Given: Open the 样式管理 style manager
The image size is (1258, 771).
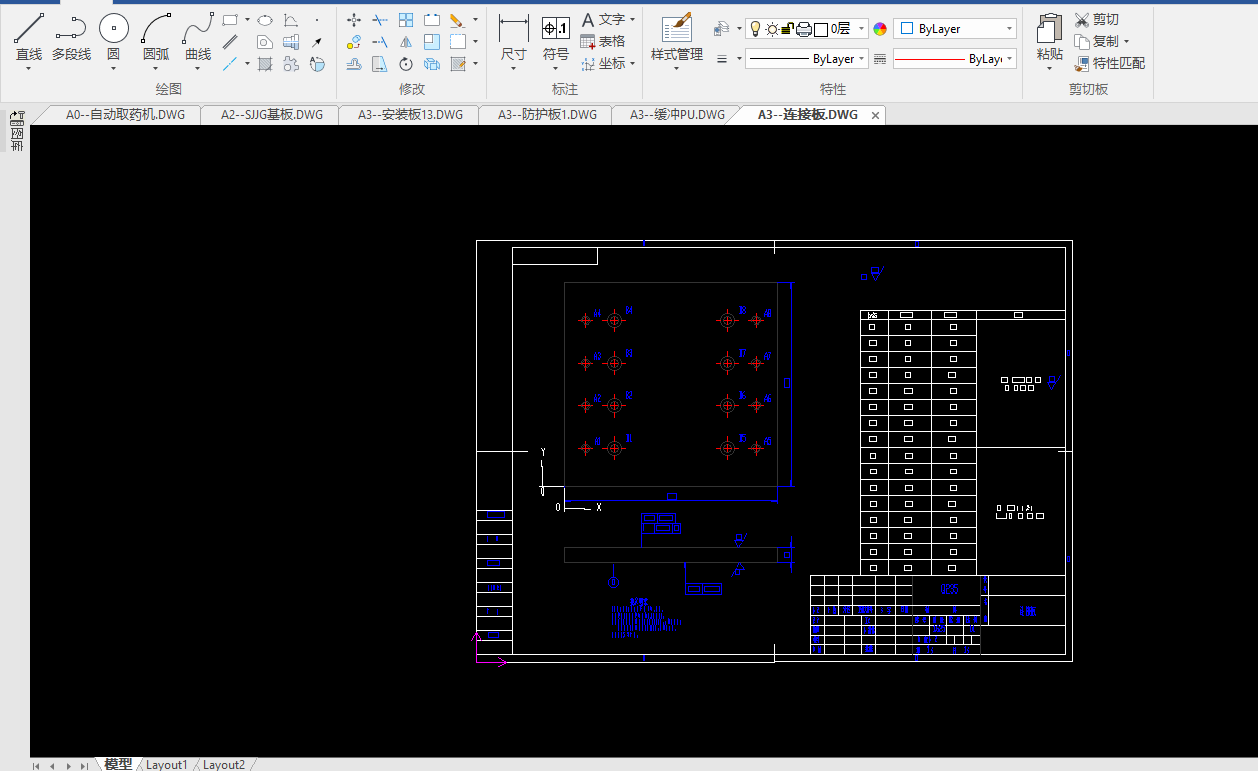Looking at the screenshot, I should (677, 37).
